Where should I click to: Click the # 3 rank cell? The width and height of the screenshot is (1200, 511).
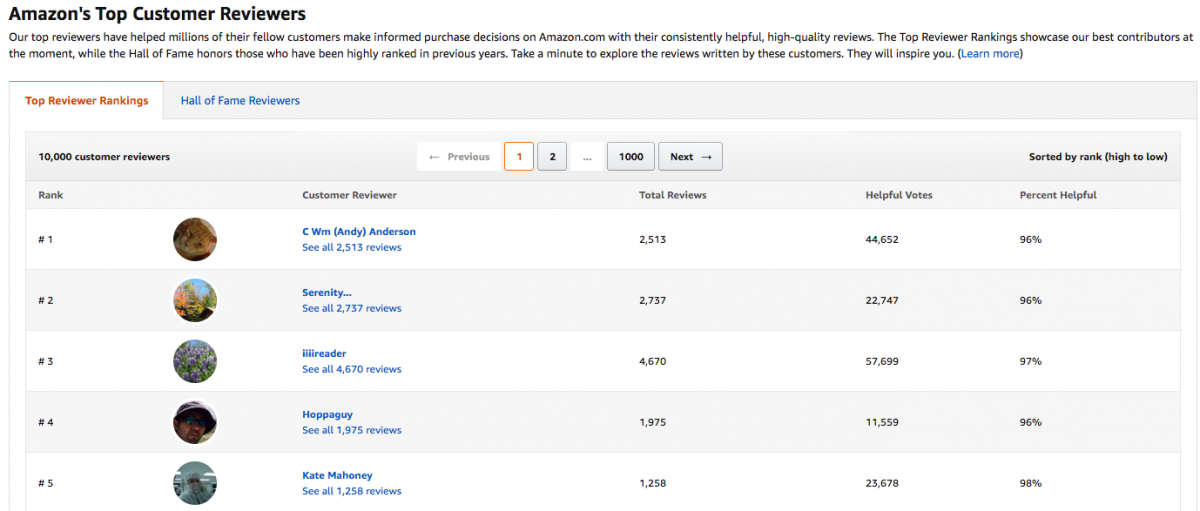point(46,362)
